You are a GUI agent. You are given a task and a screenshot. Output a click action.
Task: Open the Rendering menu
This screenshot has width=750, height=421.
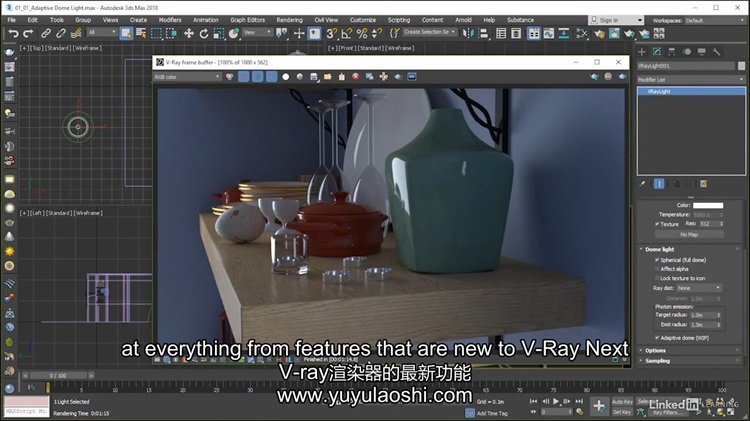[288, 19]
